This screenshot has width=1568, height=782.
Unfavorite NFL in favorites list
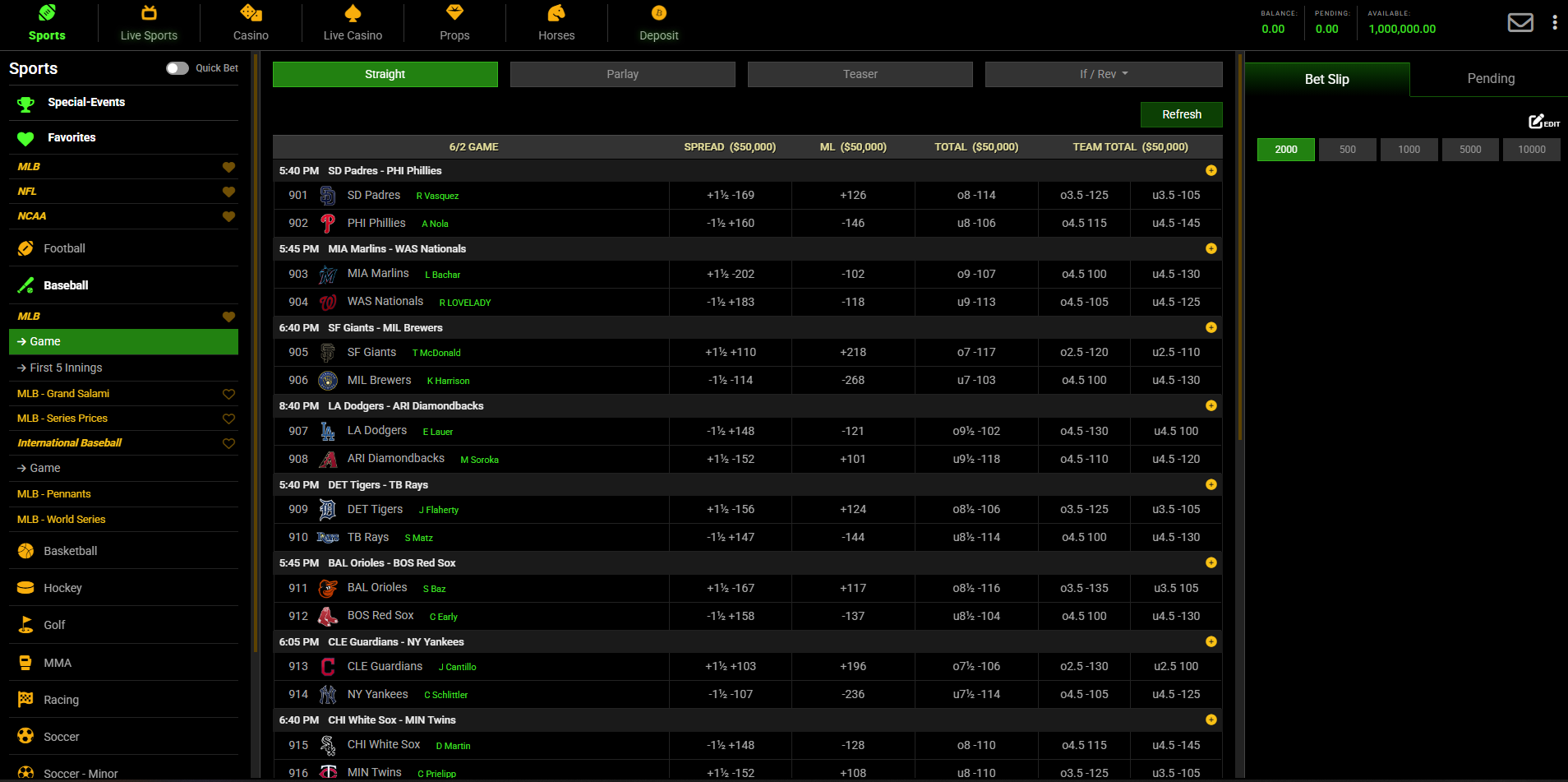coord(228,192)
